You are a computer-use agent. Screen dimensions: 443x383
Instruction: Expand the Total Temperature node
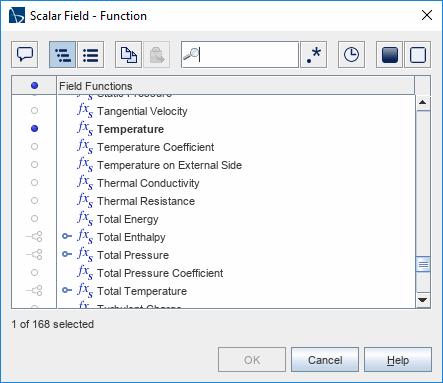tap(67, 290)
